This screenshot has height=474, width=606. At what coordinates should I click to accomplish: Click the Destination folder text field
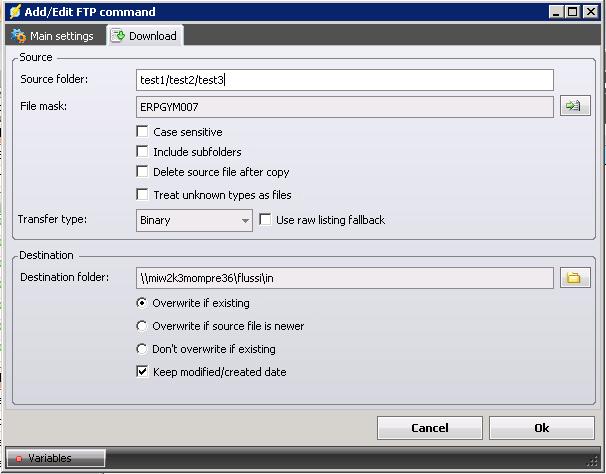344,278
